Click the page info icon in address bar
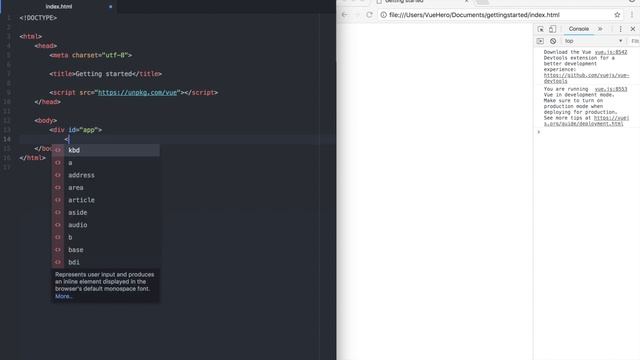Screen dimensions: 640x360 tap(384, 15)
